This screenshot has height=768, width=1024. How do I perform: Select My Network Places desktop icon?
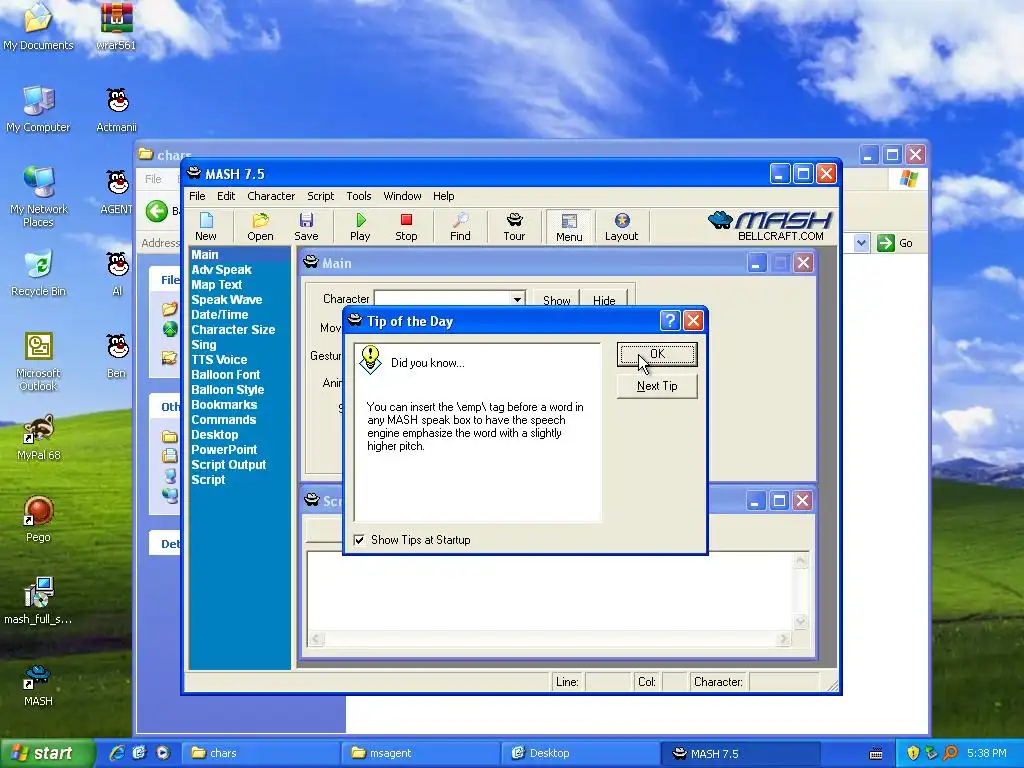(x=38, y=197)
